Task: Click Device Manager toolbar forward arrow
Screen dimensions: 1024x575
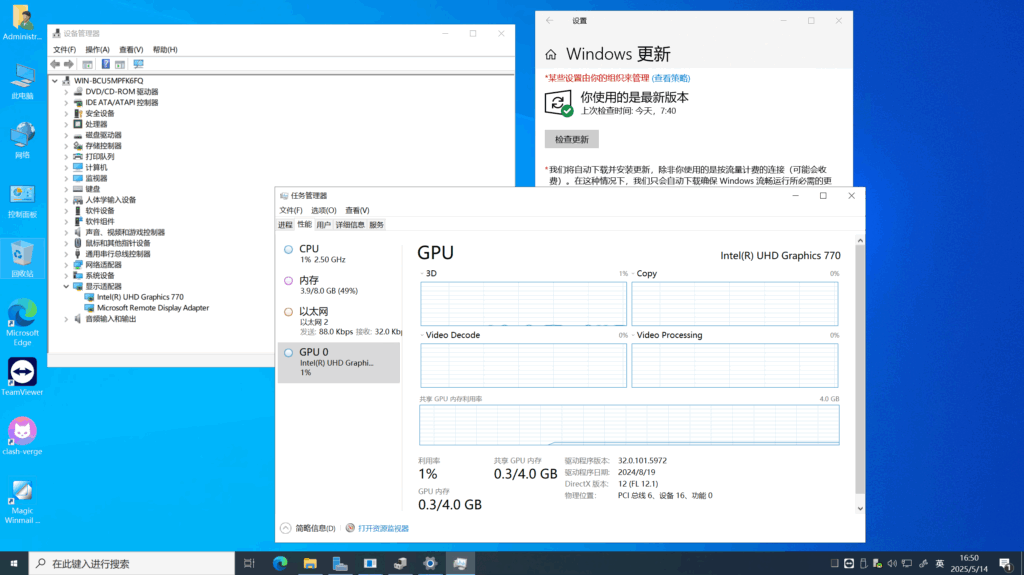Action: 69,64
